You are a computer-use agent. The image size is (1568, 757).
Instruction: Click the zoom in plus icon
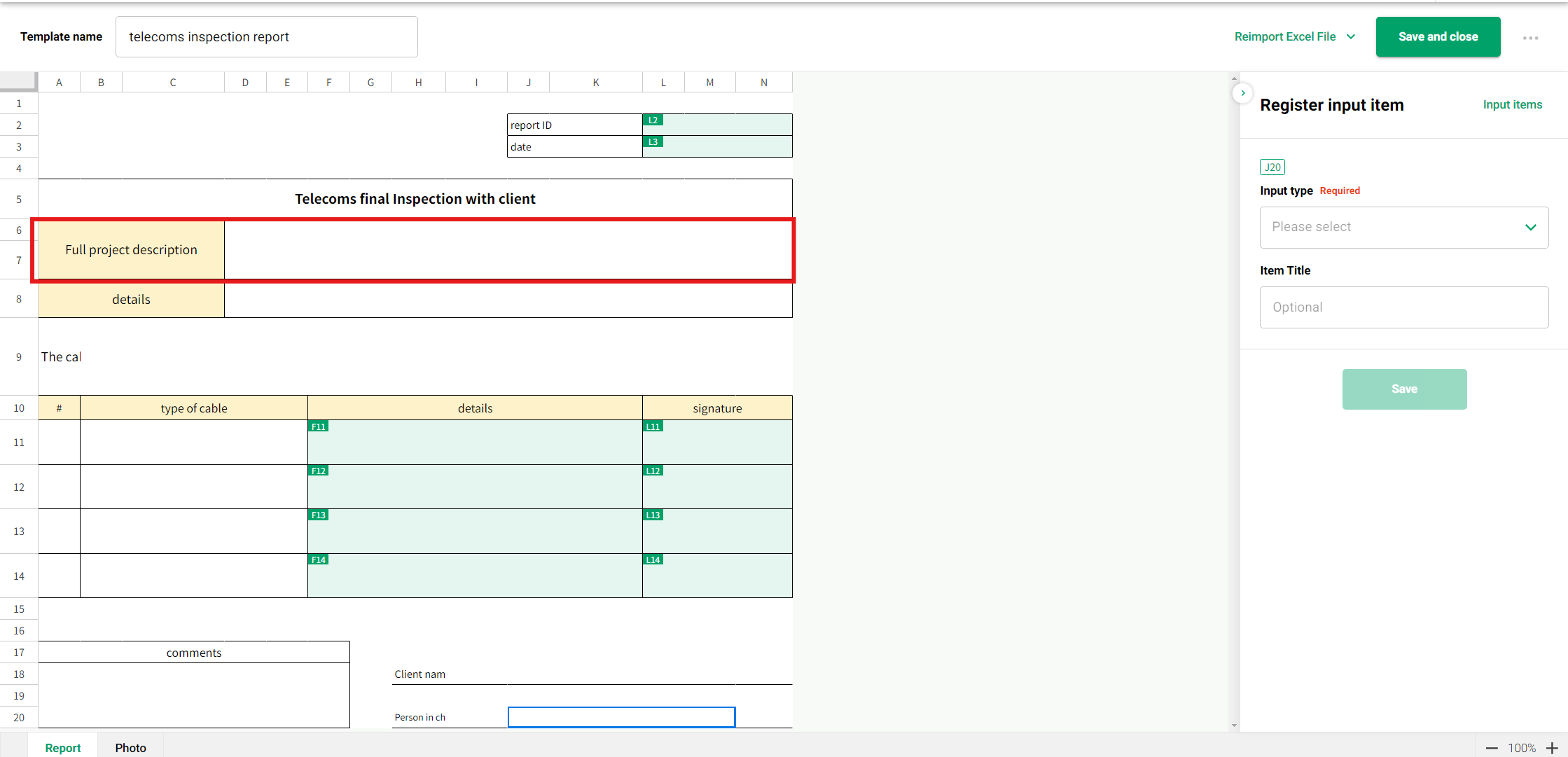[1552, 748]
